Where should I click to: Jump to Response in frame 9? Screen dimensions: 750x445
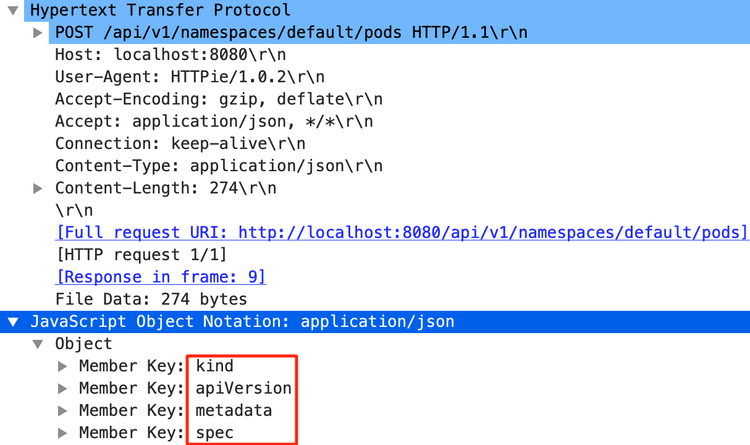[160, 276]
